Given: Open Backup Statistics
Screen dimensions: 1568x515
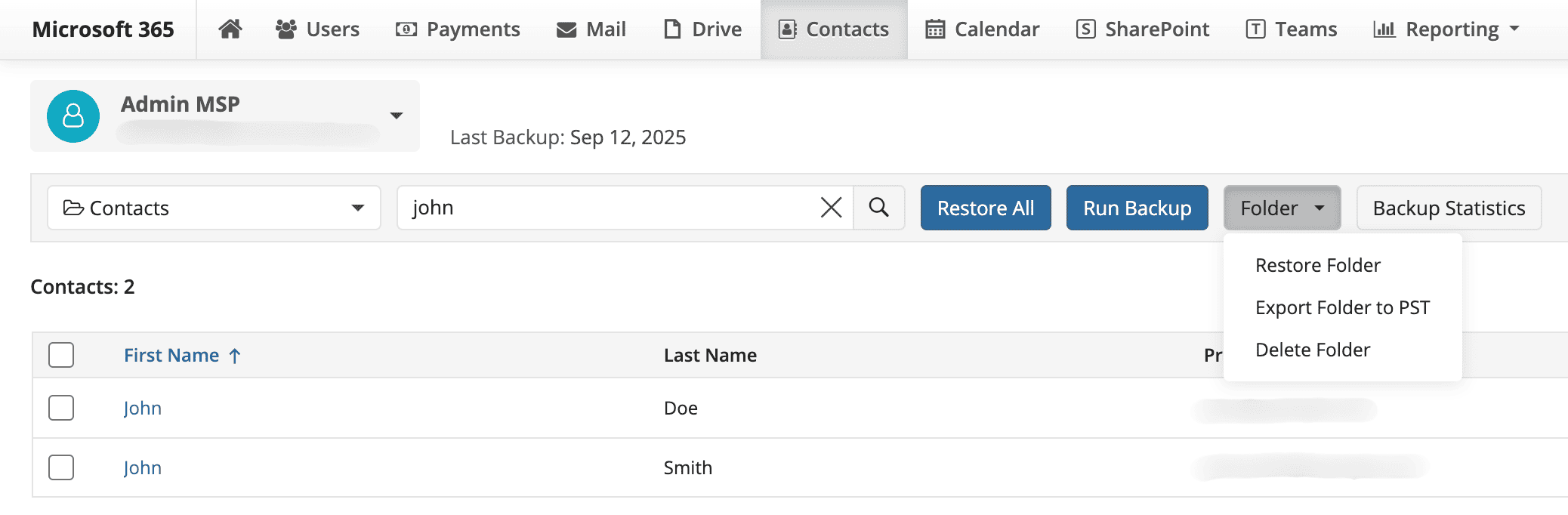Looking at the screenshot, I should pos(1449,208).
